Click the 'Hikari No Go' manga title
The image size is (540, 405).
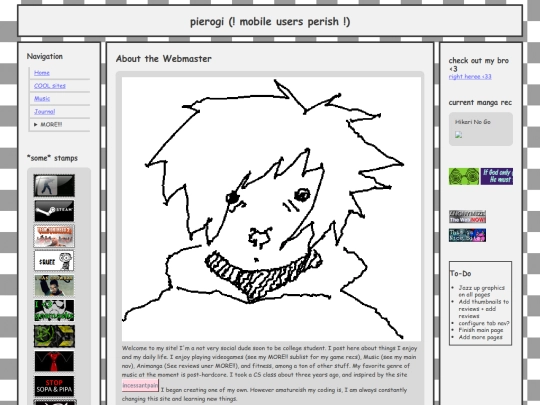pyautogui.click(x=472, y=122)
